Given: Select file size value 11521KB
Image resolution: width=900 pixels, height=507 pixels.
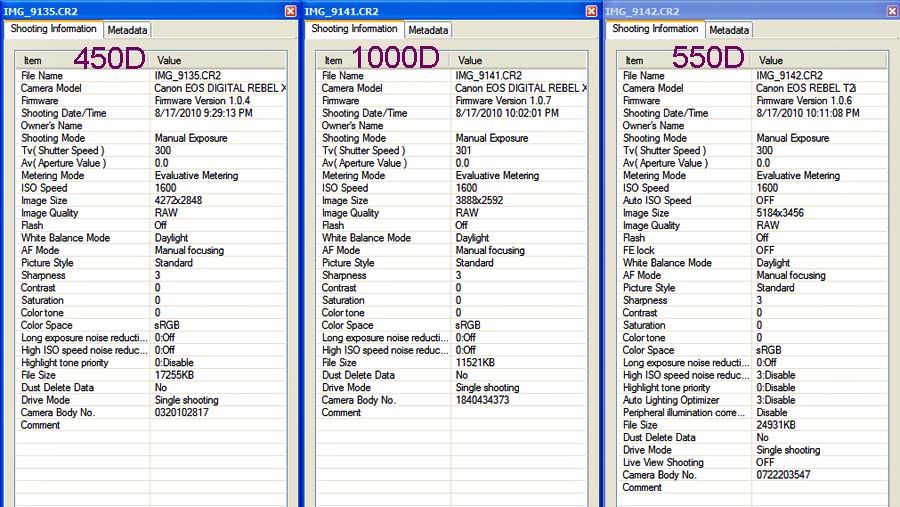Looking at the screenshot, I should click(475, 362).
